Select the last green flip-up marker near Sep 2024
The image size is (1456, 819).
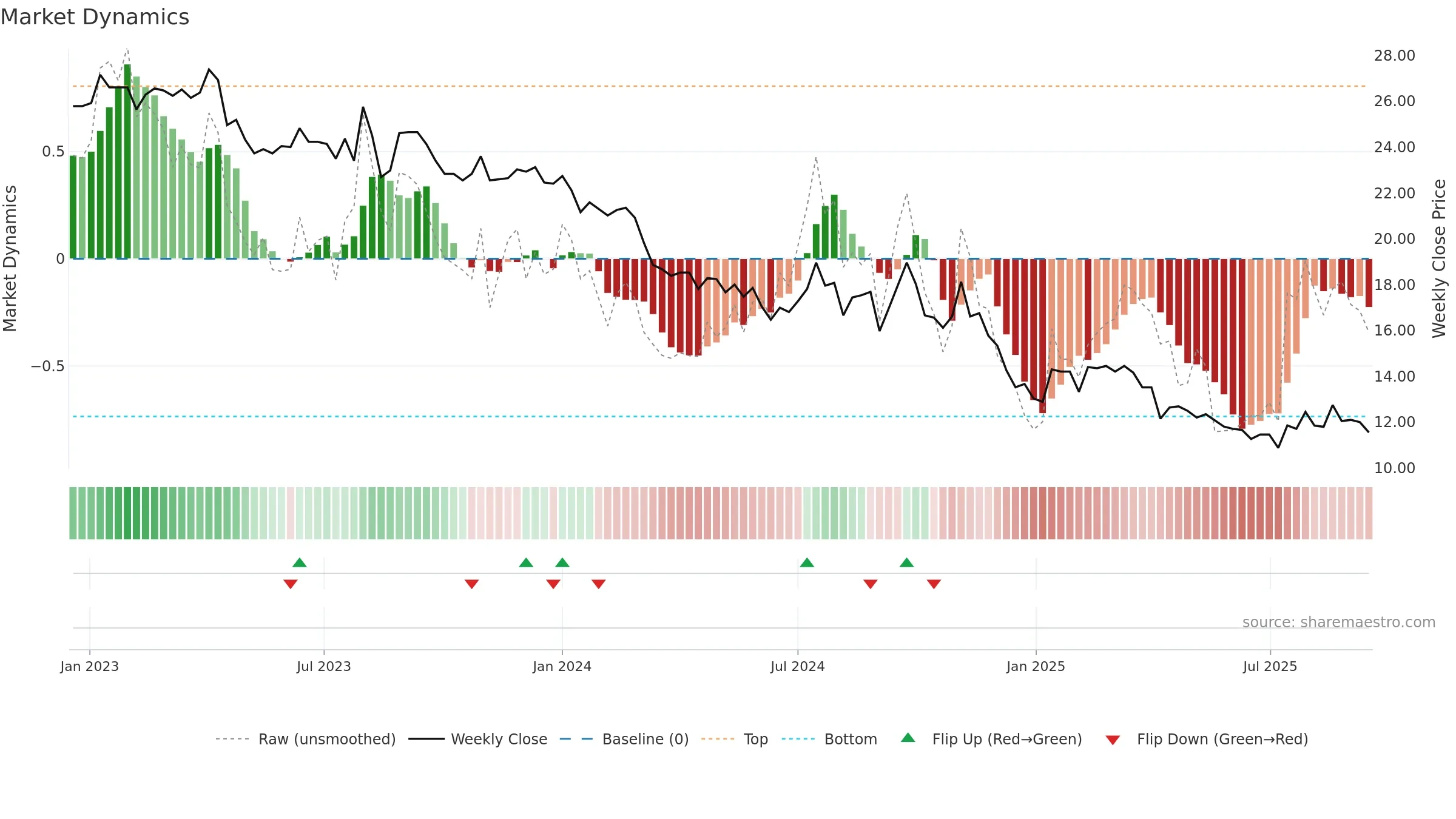click(906, 562)
